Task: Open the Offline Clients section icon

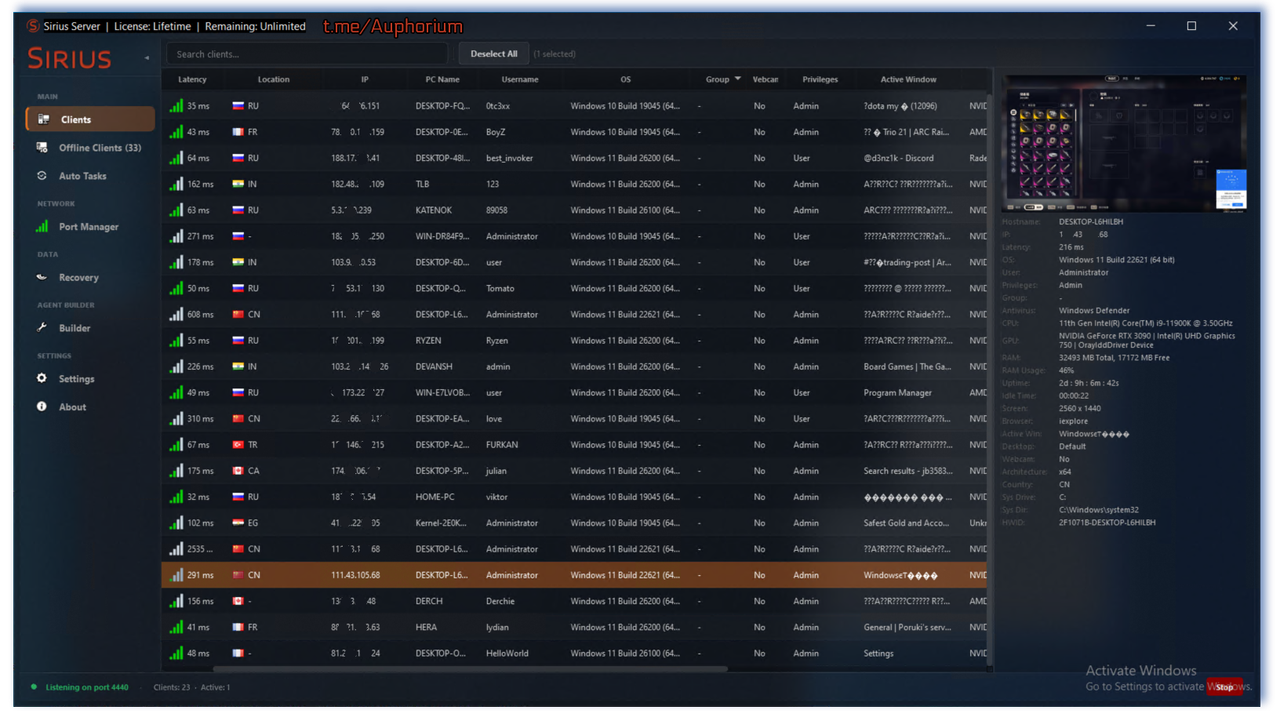Action: click(42, 147)
